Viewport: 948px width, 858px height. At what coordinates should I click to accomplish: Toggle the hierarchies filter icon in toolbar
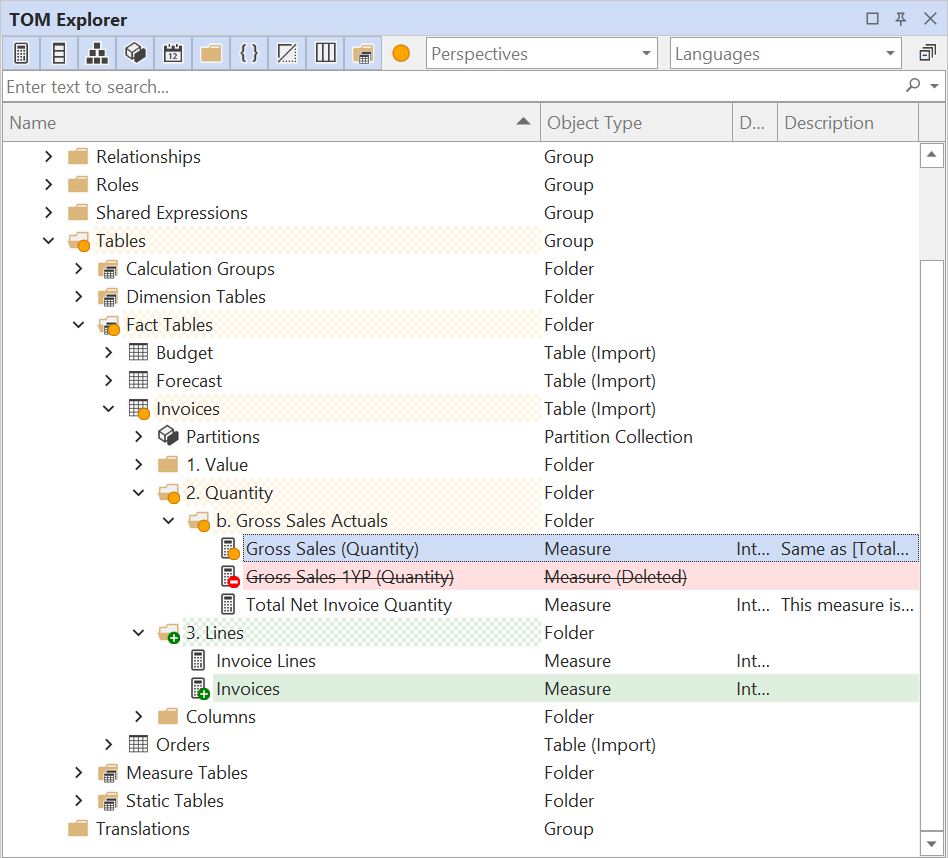[97, 53]
